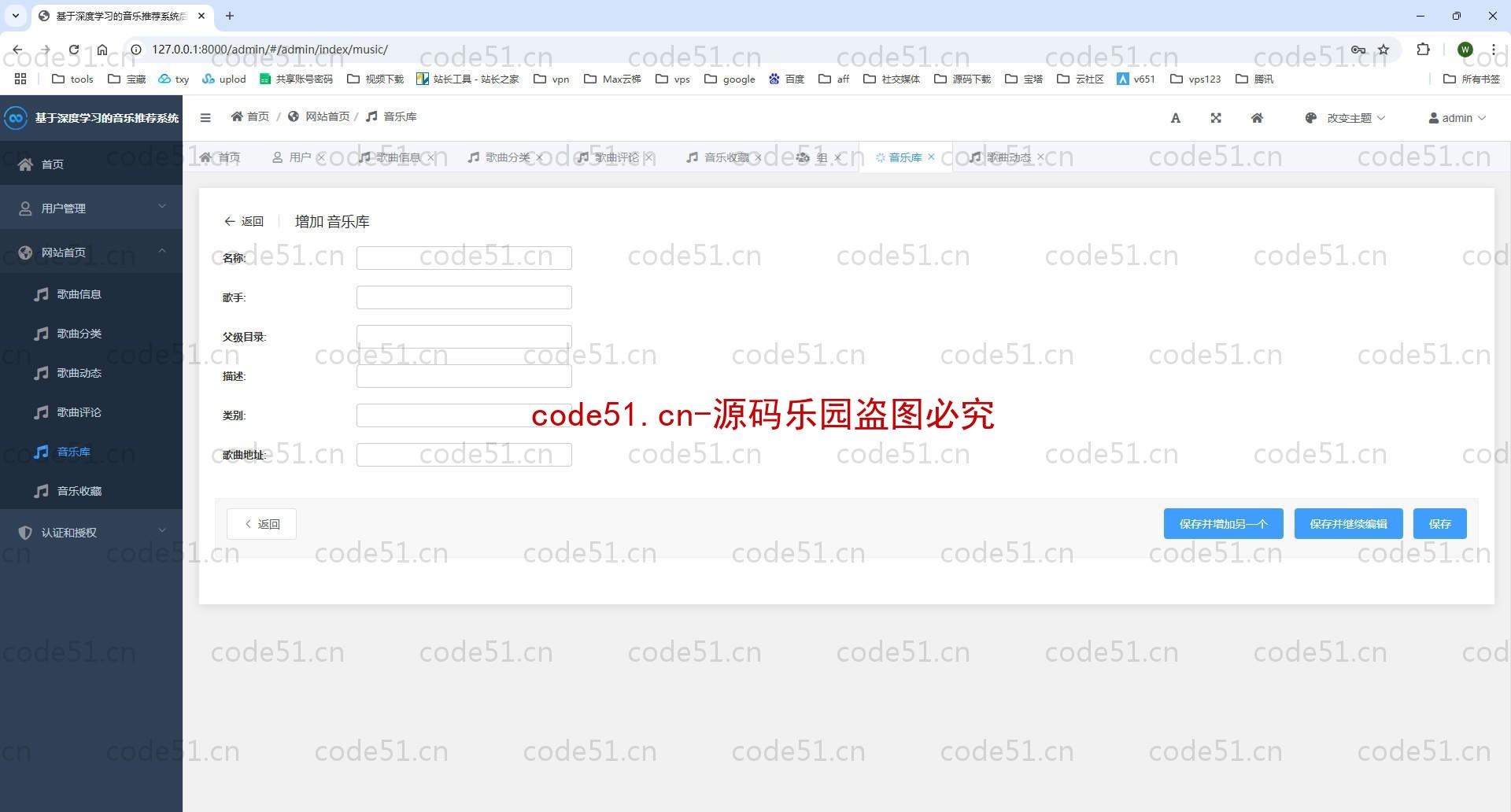Open the apps grid in bookmarks bar
The width and height of the screenshot is (1511, 812).
coord(20,79)
